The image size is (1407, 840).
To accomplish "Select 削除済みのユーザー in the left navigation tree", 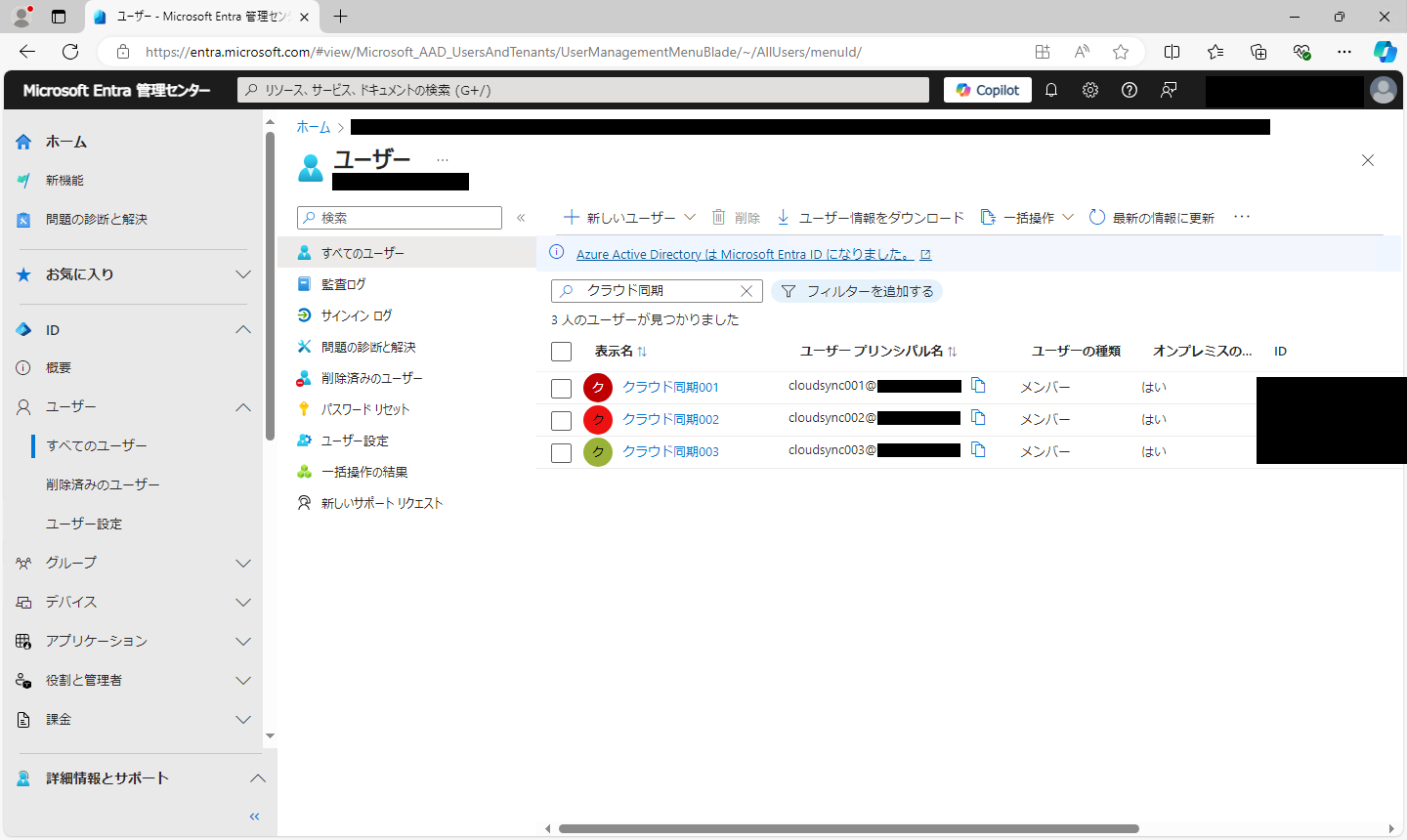I will coord(103,484).
